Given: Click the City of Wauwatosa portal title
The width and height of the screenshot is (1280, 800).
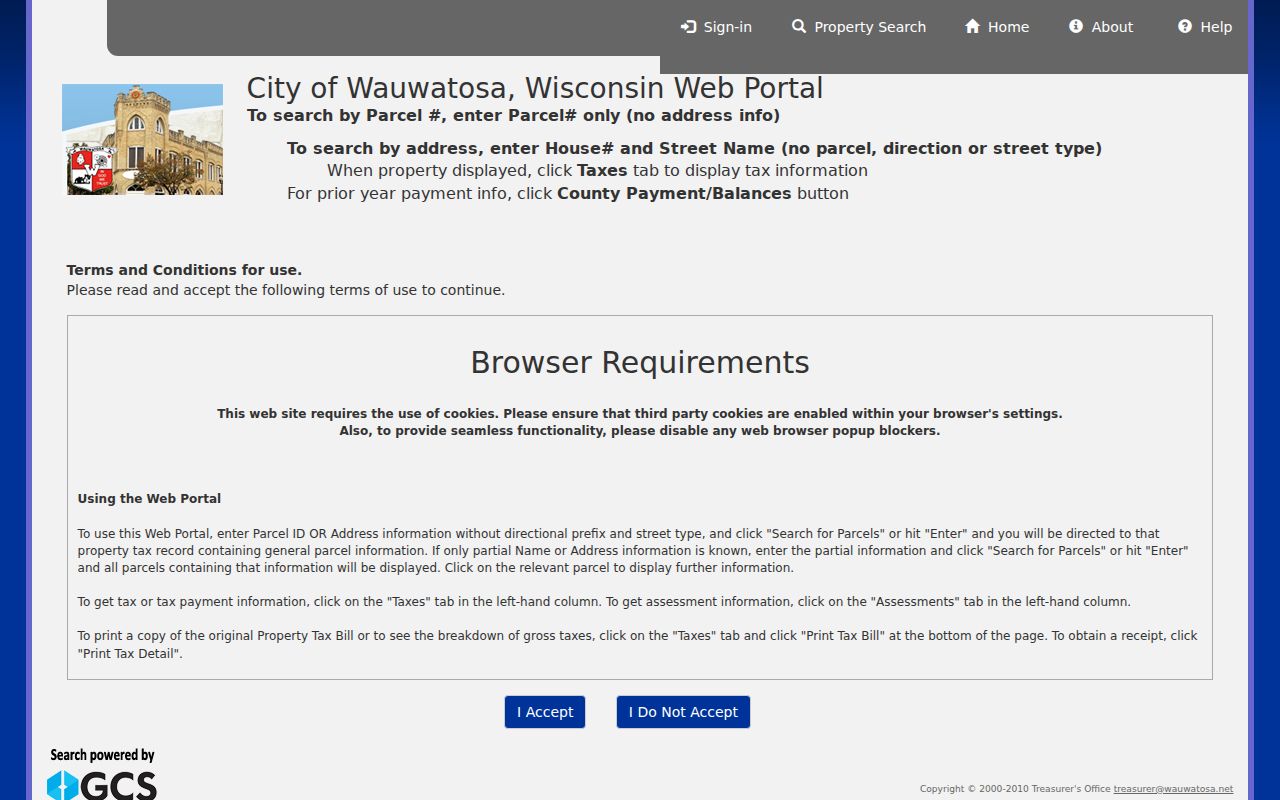Looking at the screenshot, I should (535, 88).
